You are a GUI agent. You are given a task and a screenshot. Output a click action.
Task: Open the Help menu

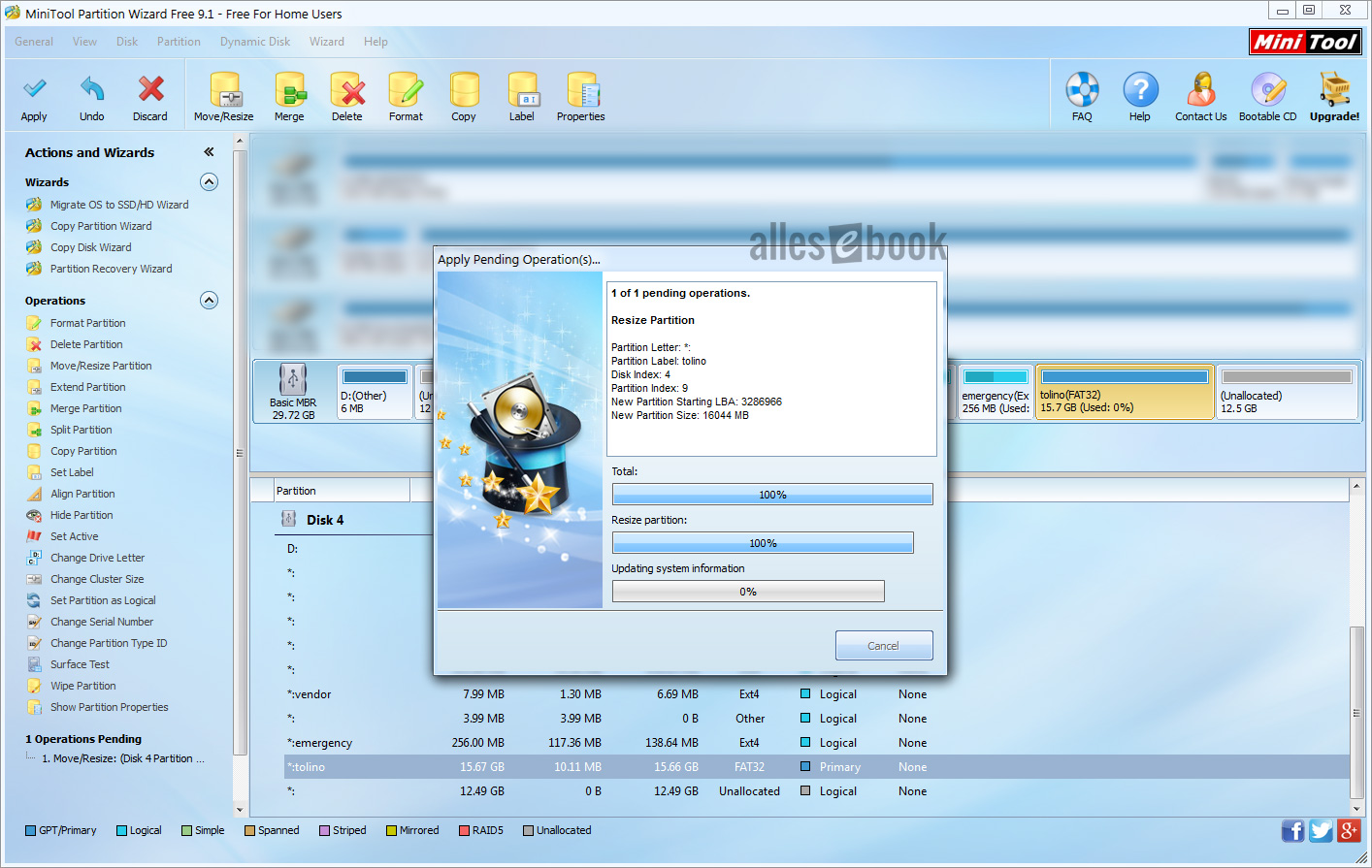click(376, 42)
